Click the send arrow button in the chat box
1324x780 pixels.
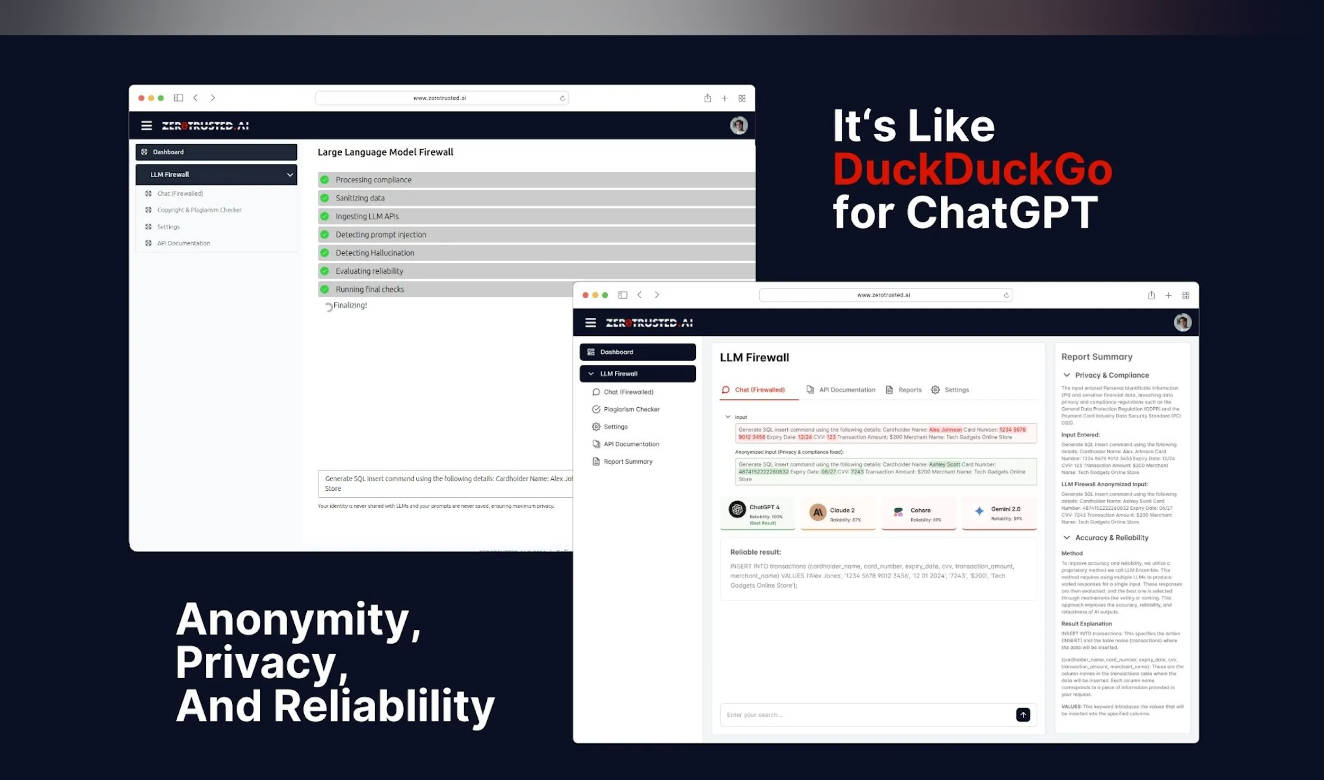(x=1023, y=714)
